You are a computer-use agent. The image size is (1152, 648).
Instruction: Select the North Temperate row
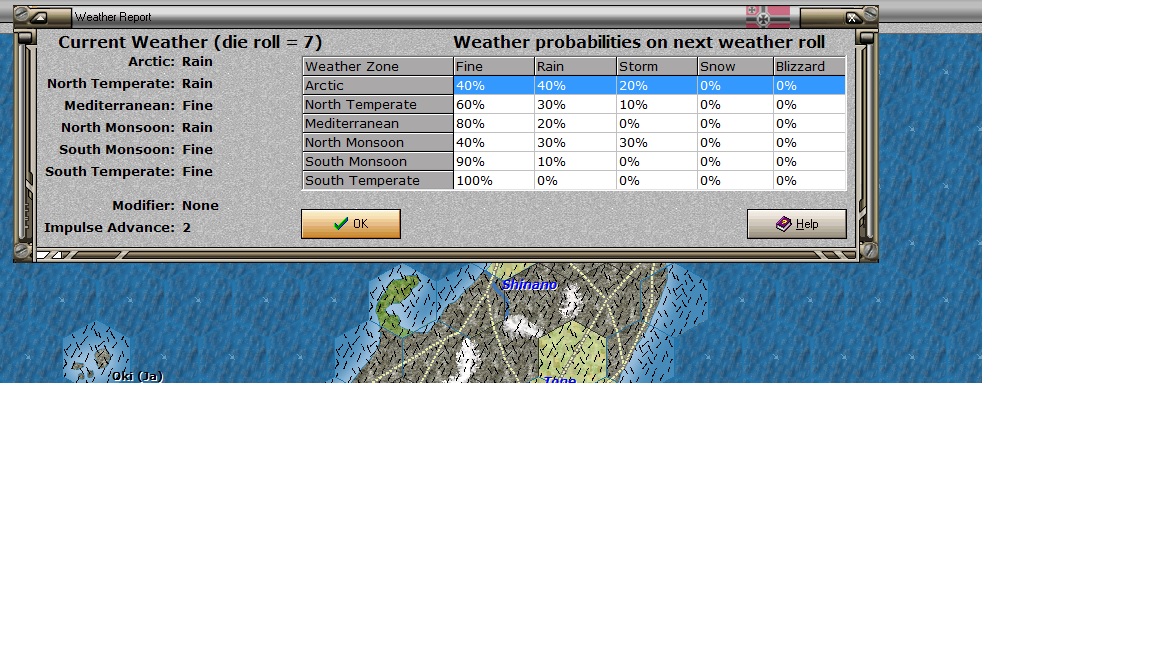[377, 104]
